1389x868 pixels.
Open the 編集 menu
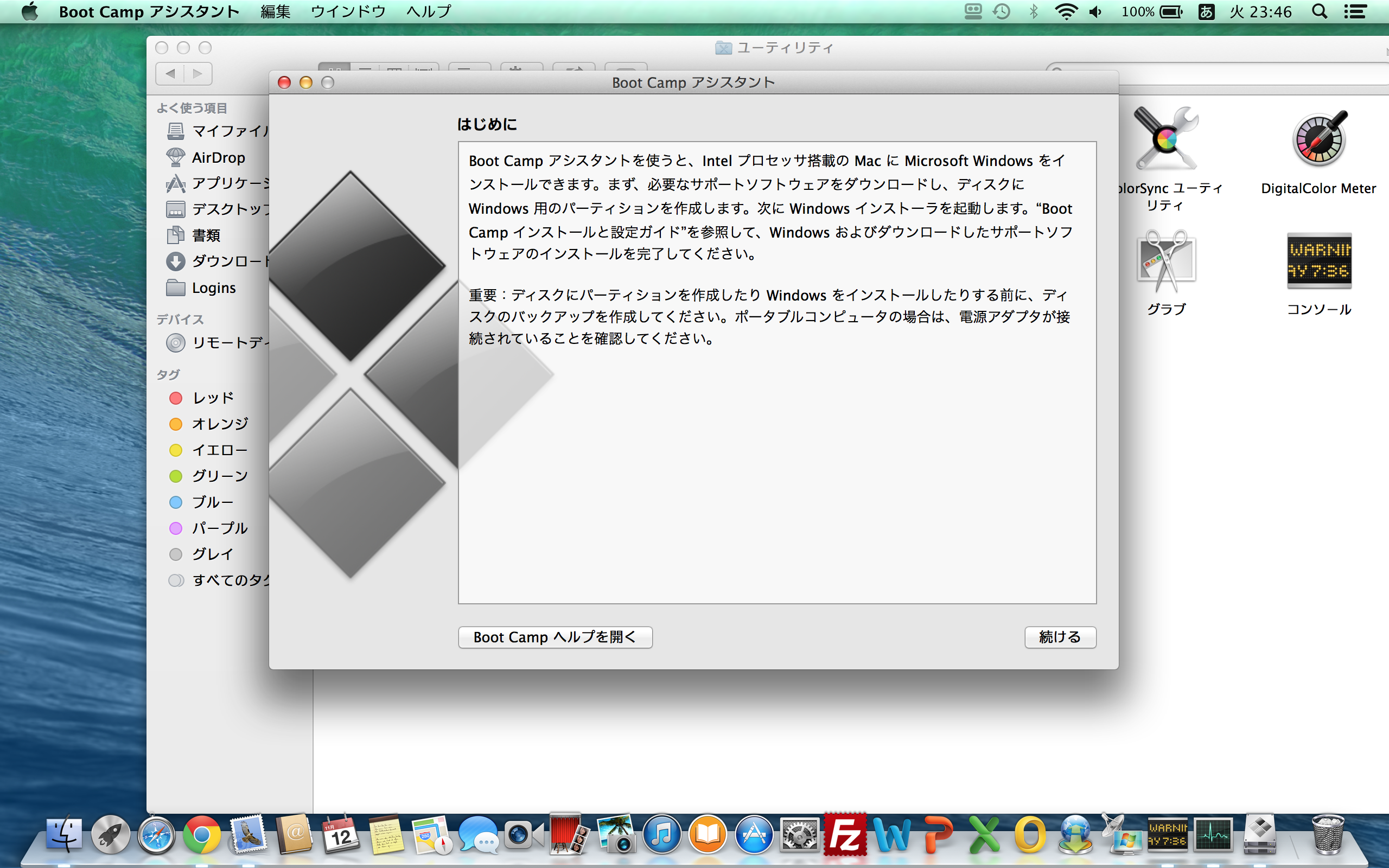click(275, 11)
